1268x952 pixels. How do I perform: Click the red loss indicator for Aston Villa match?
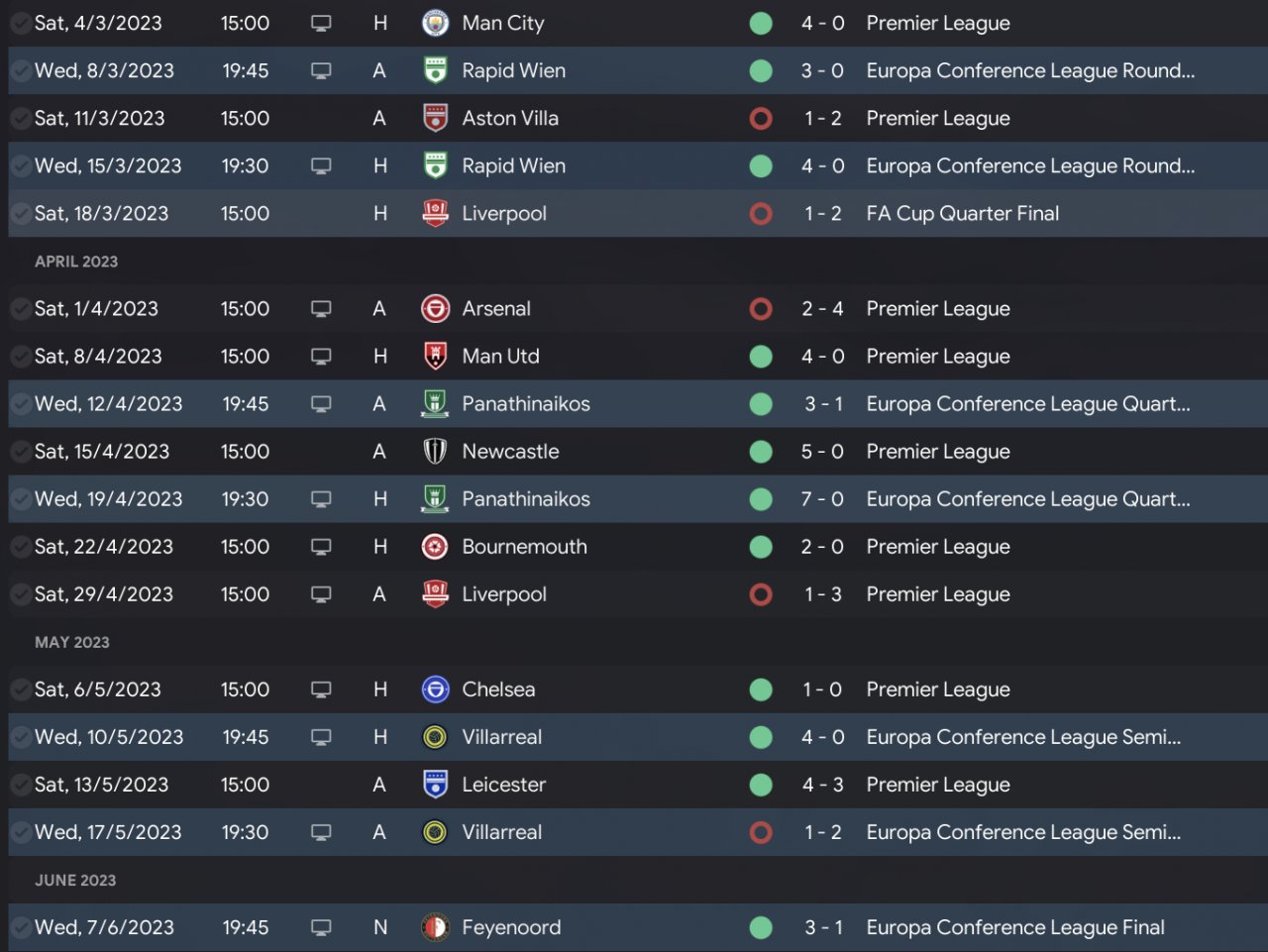(x=761, y=118)
